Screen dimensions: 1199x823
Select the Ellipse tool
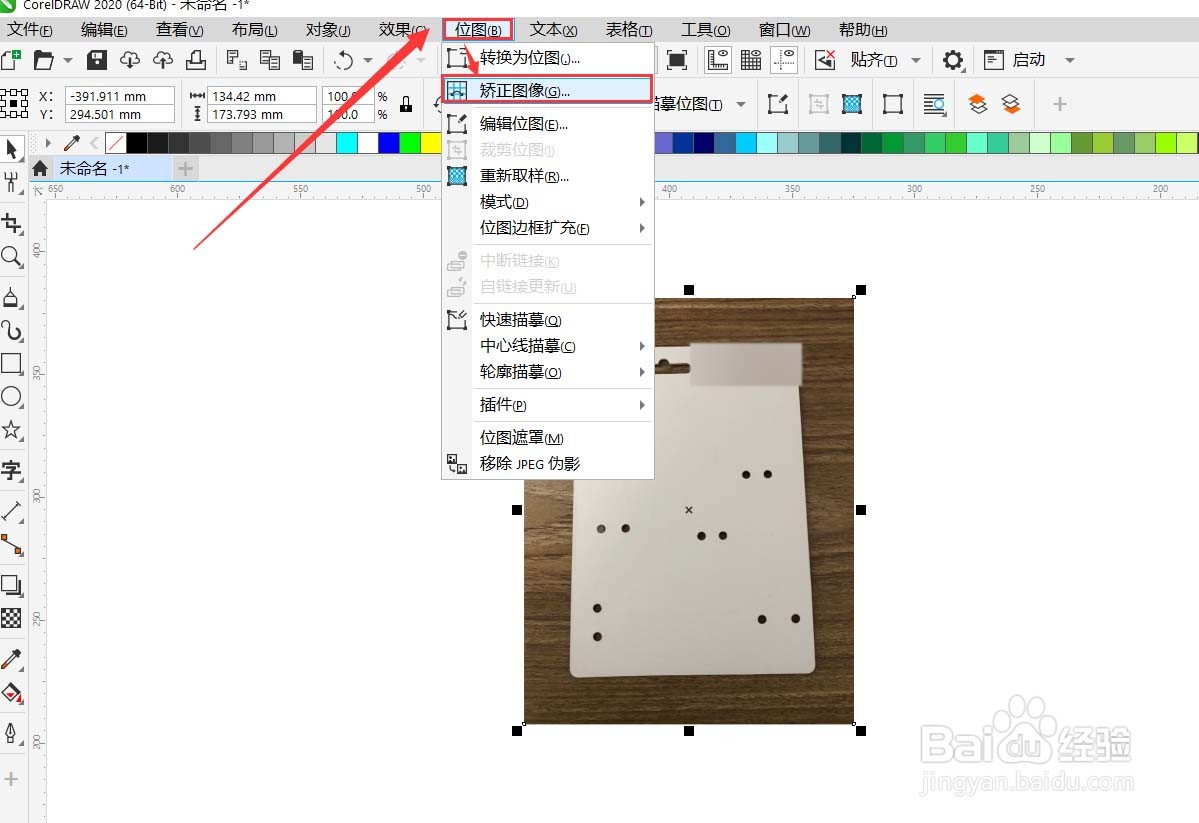pyautogui.click(x=11, y=396)
